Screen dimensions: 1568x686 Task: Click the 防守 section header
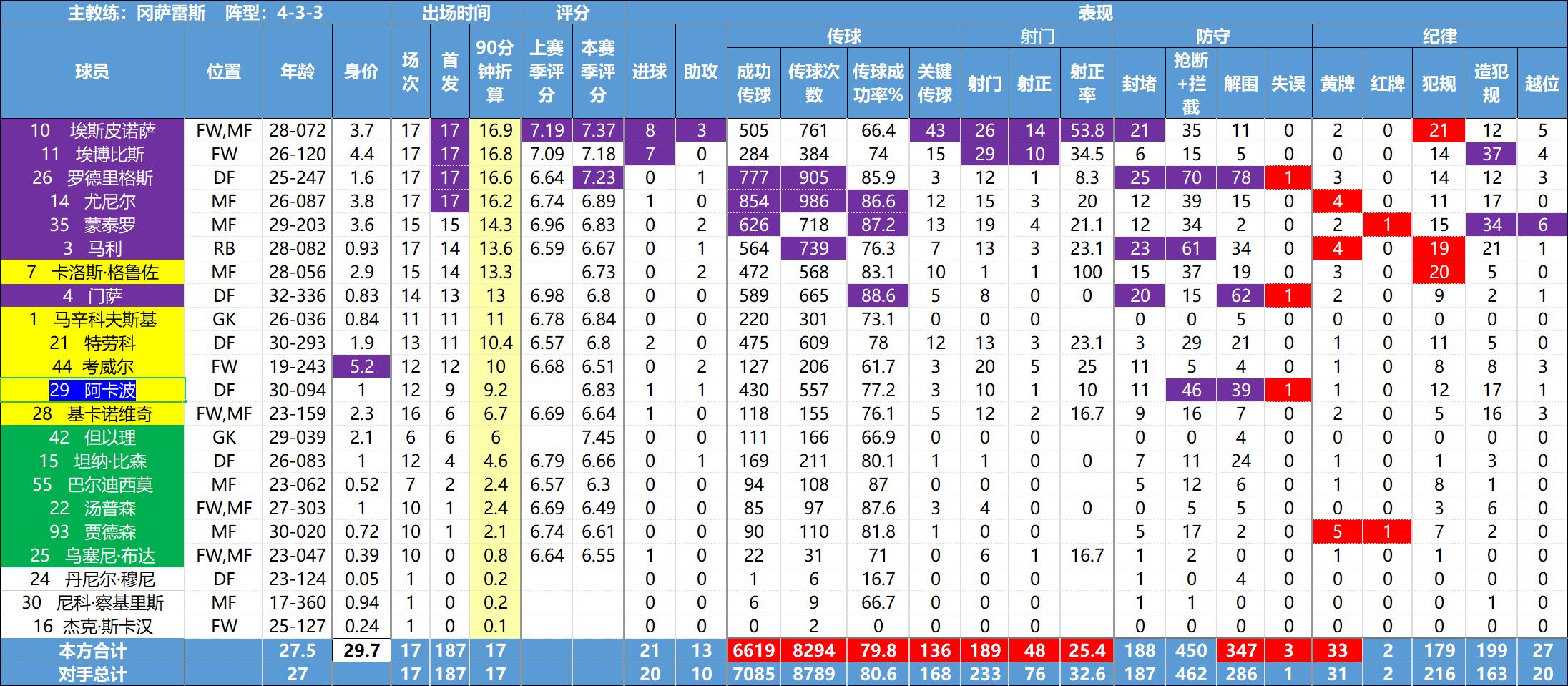coord(1213,36)
